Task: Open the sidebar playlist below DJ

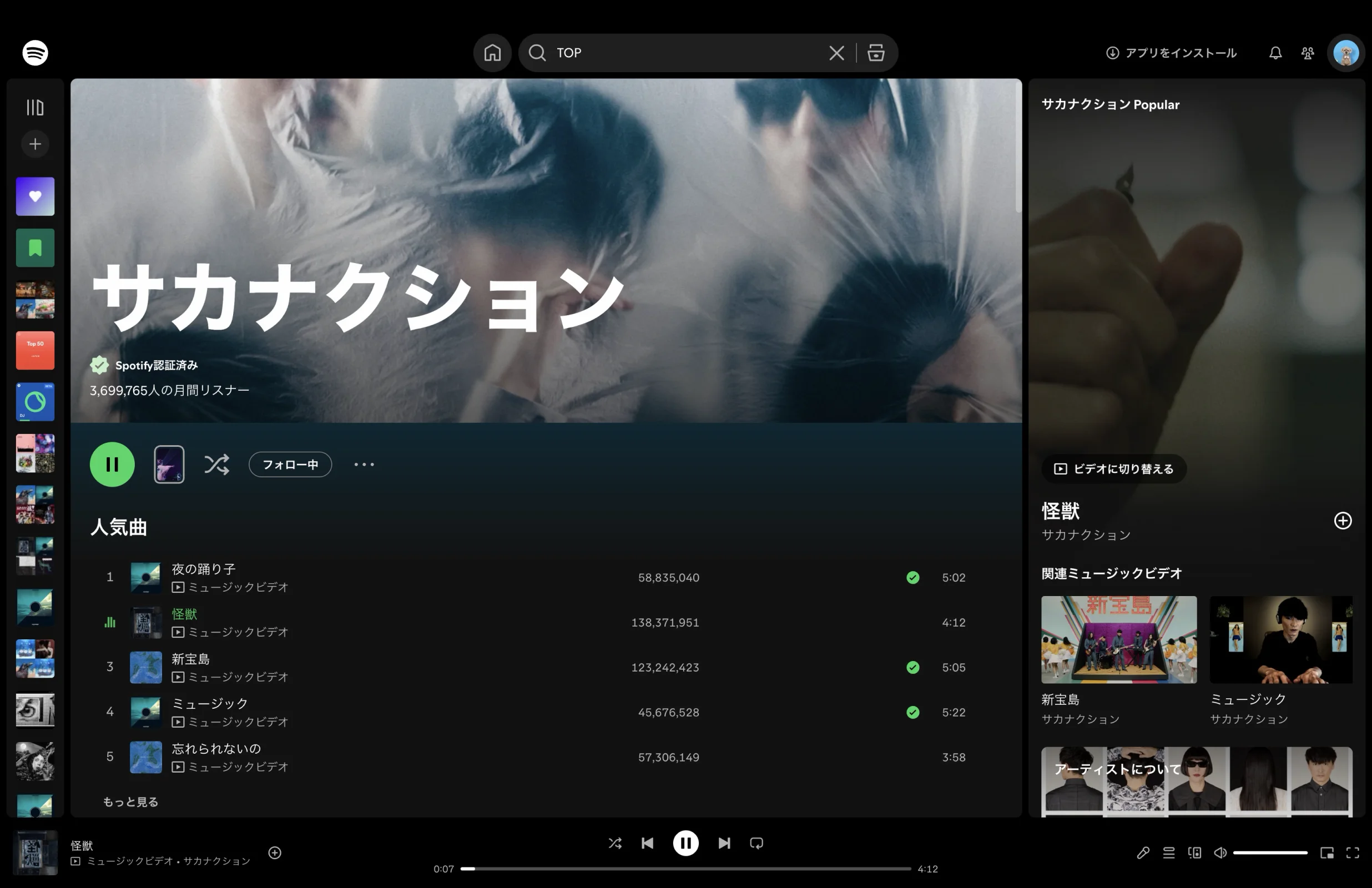Action: [35, 453]
